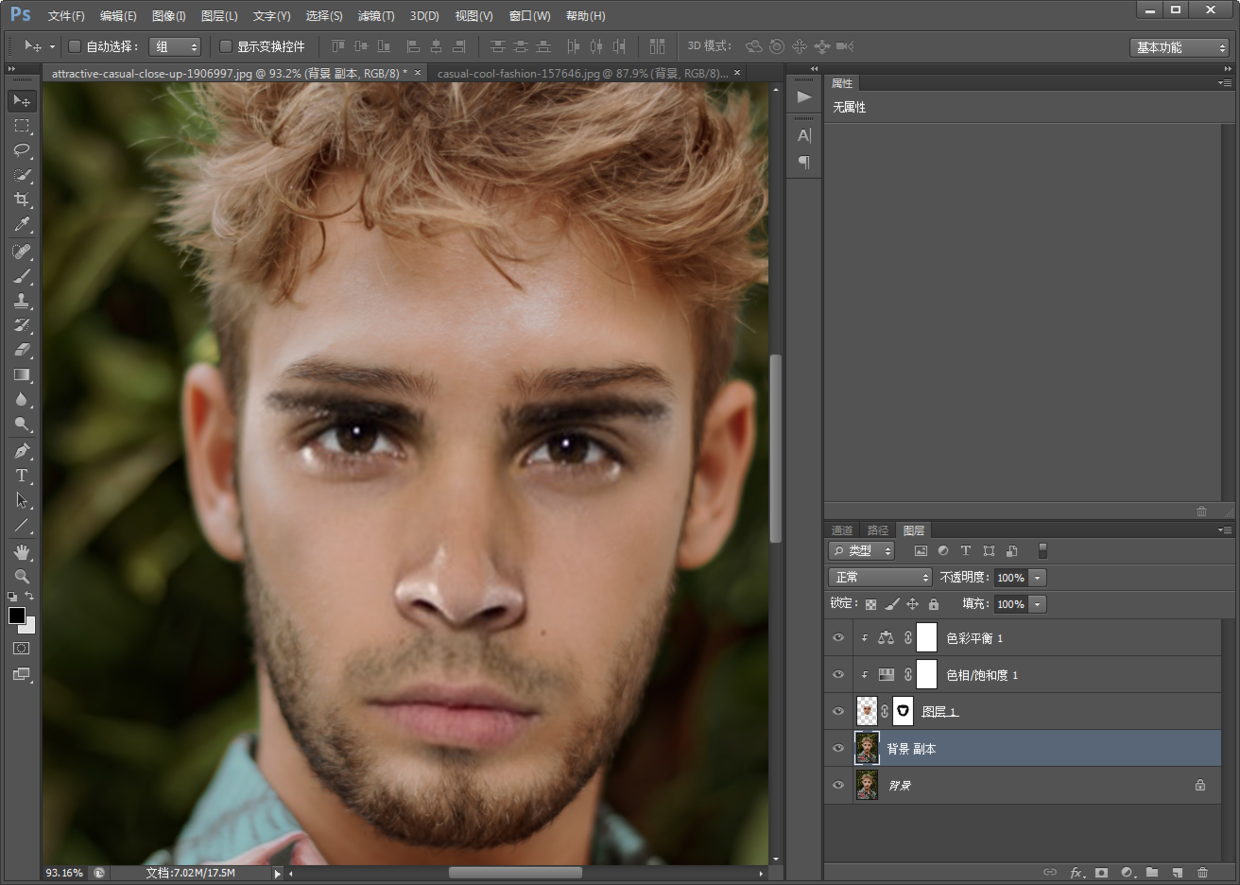The height and width of the screenshot is (885, 1240).
Task: Switch to the 通道 tab
Action: point(842,530)
